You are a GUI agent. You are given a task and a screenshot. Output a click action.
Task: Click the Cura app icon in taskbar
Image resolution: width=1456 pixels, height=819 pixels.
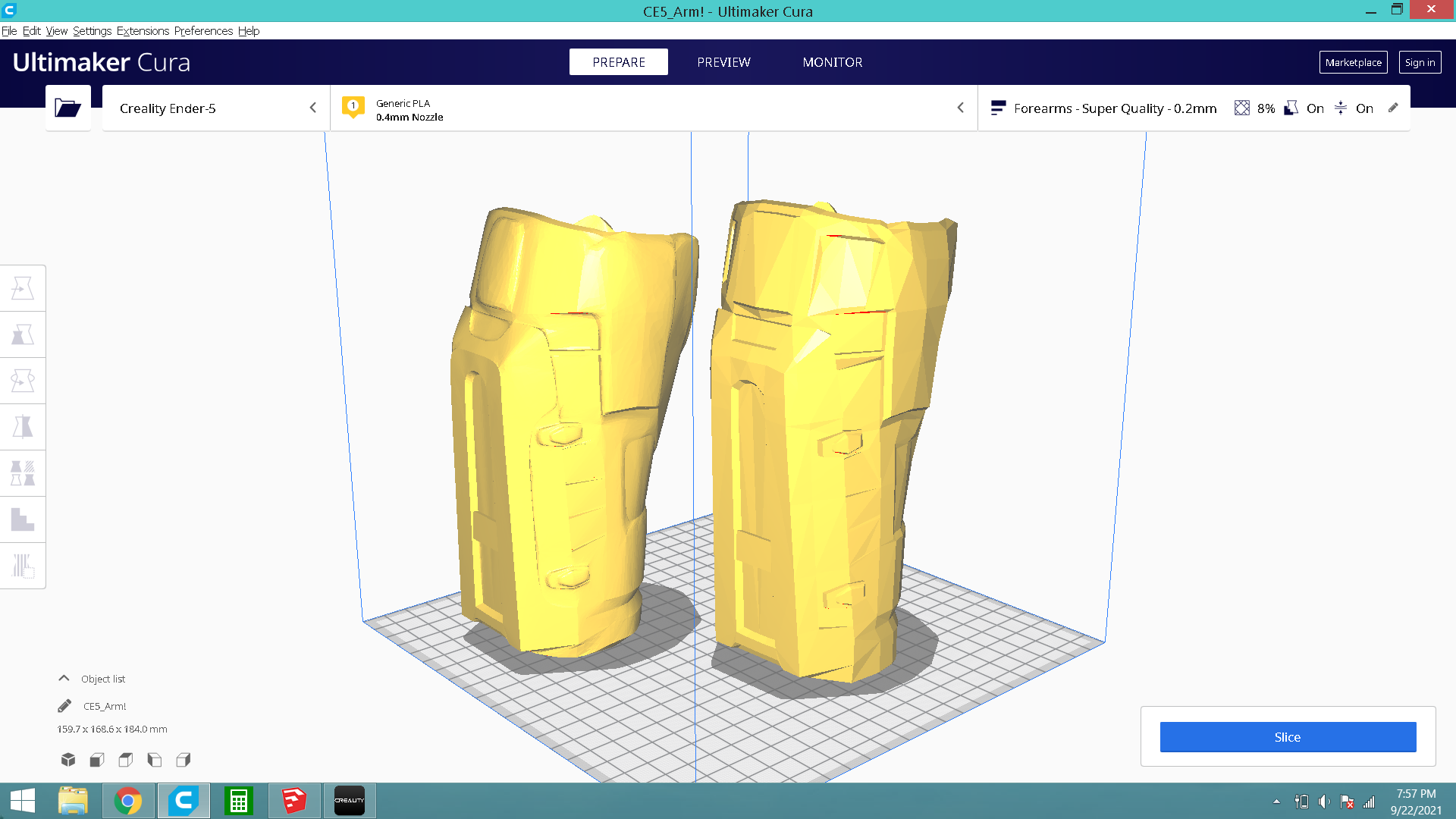[184, 801]
